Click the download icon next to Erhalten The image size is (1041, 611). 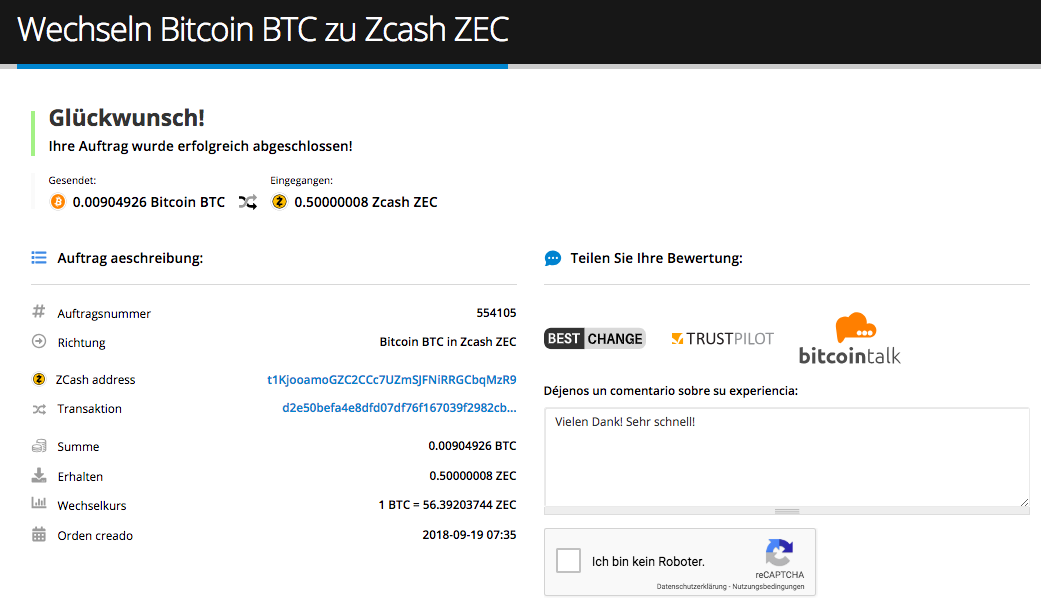39,475
